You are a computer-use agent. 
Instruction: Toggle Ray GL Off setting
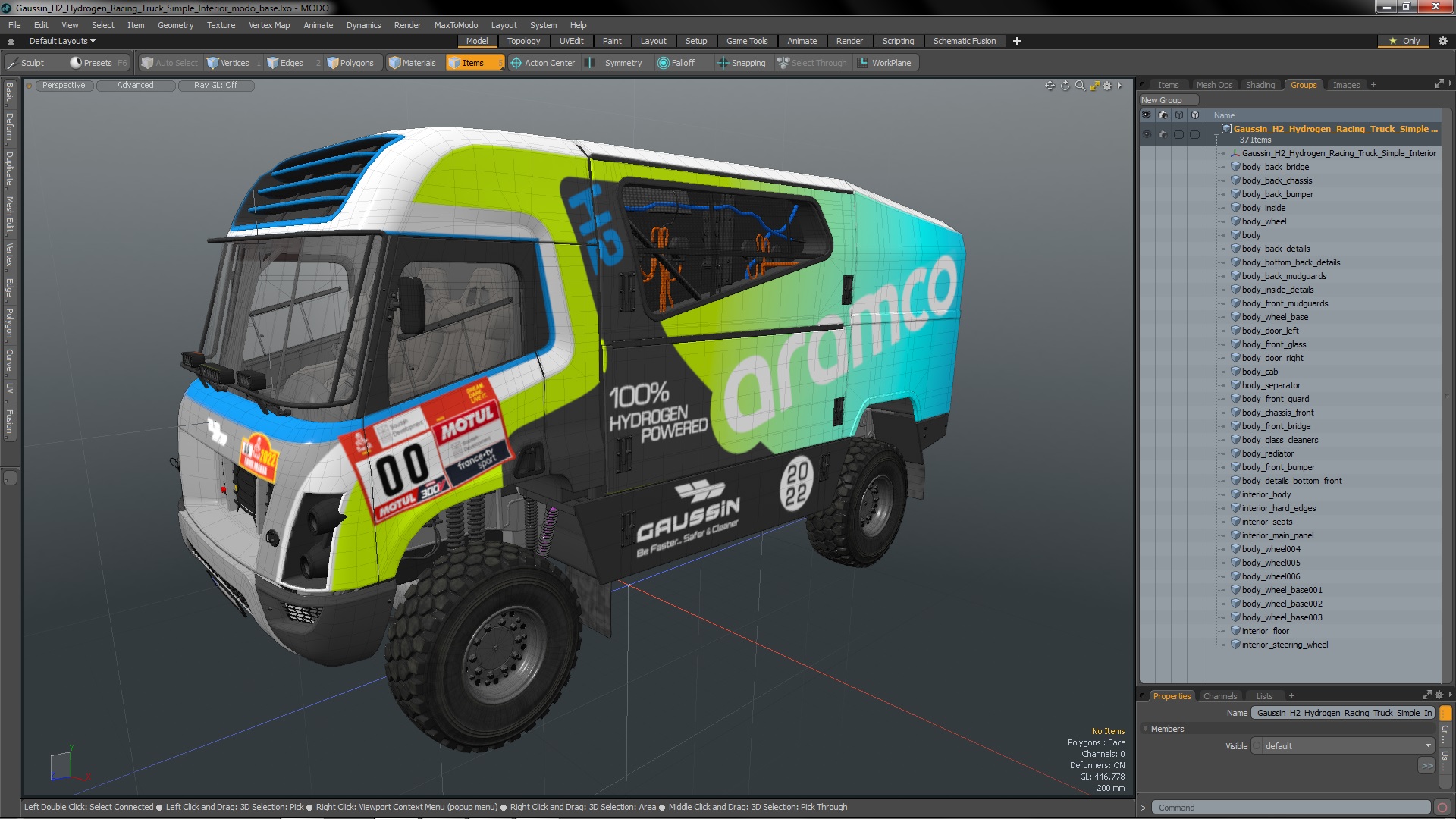215,86
